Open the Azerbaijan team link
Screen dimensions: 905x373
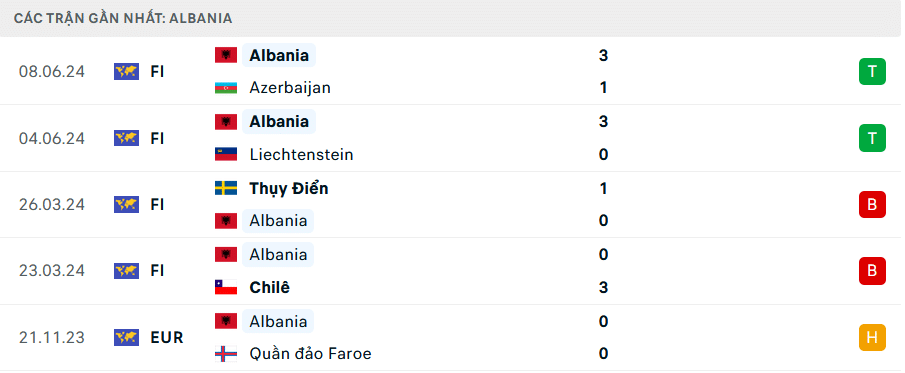click(x=290, y=88)
